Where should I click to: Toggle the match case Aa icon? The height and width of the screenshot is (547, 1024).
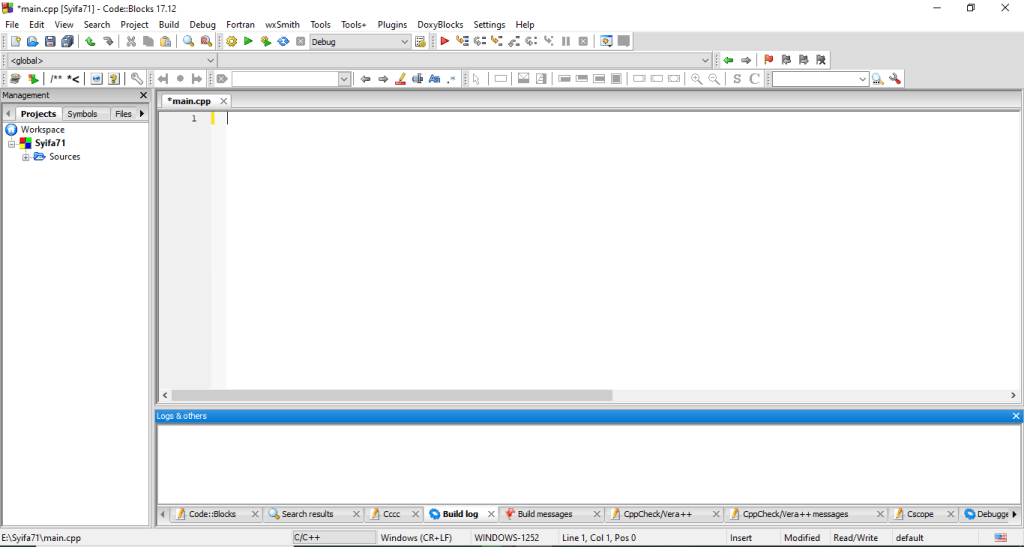[x=434, y=79]
